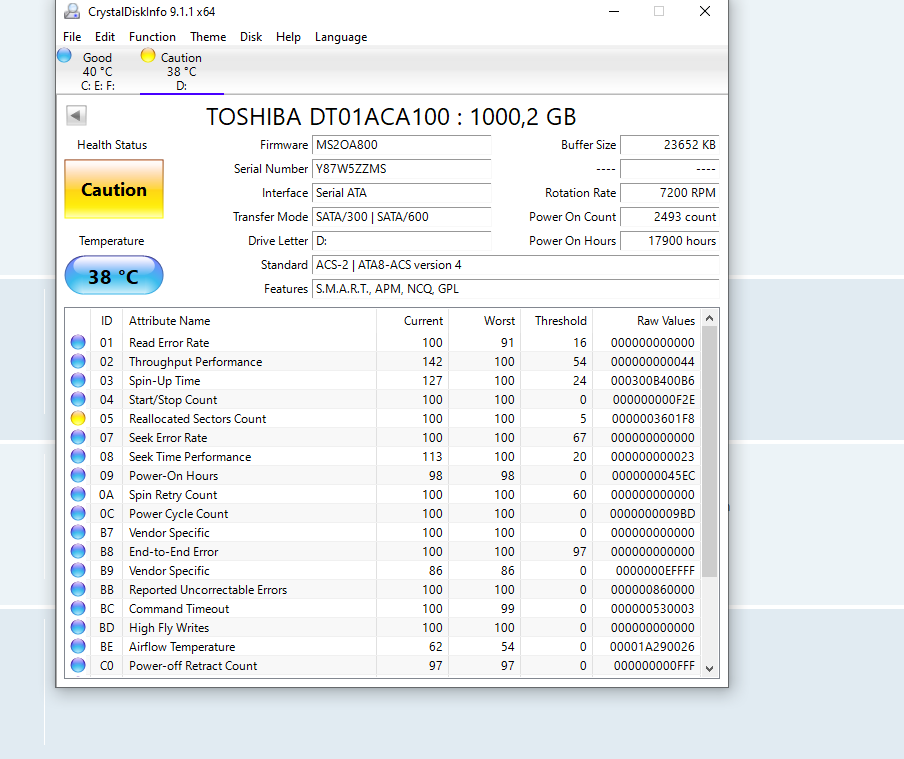
Task: Select the Caution status disk D:
Action: (x=181, y=71)
